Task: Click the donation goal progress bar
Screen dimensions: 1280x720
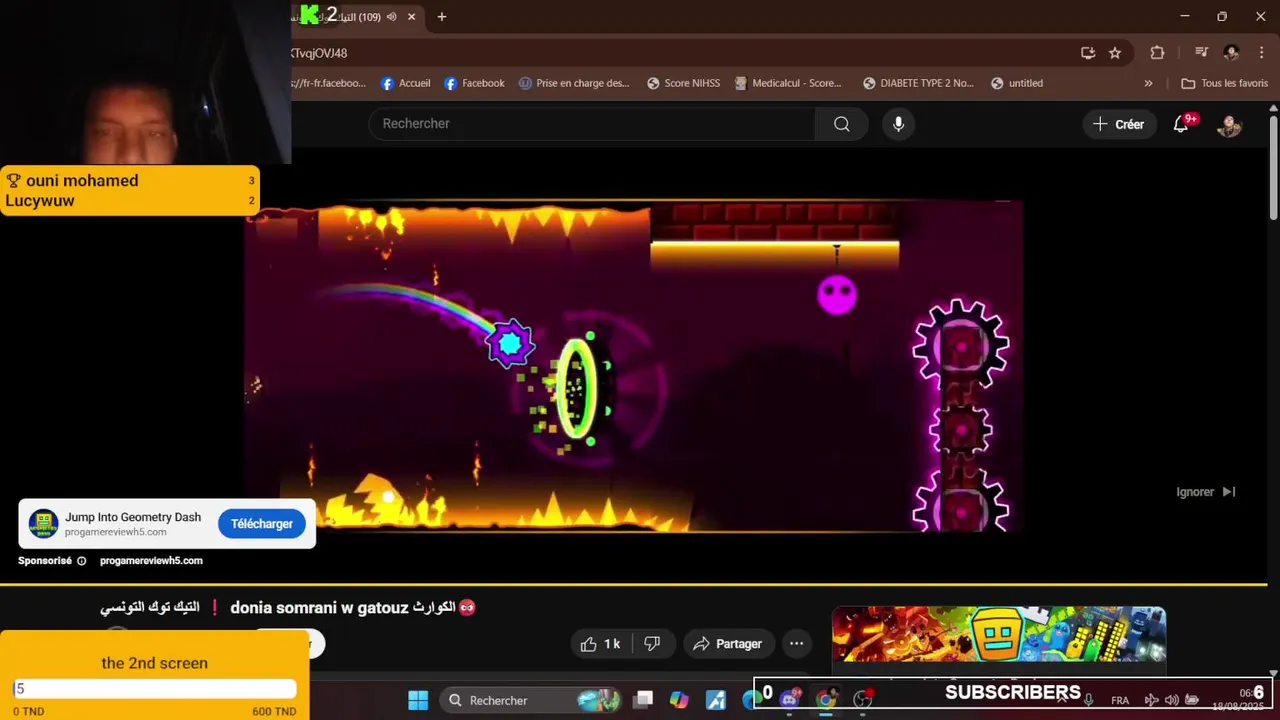Action: (155, 688)
